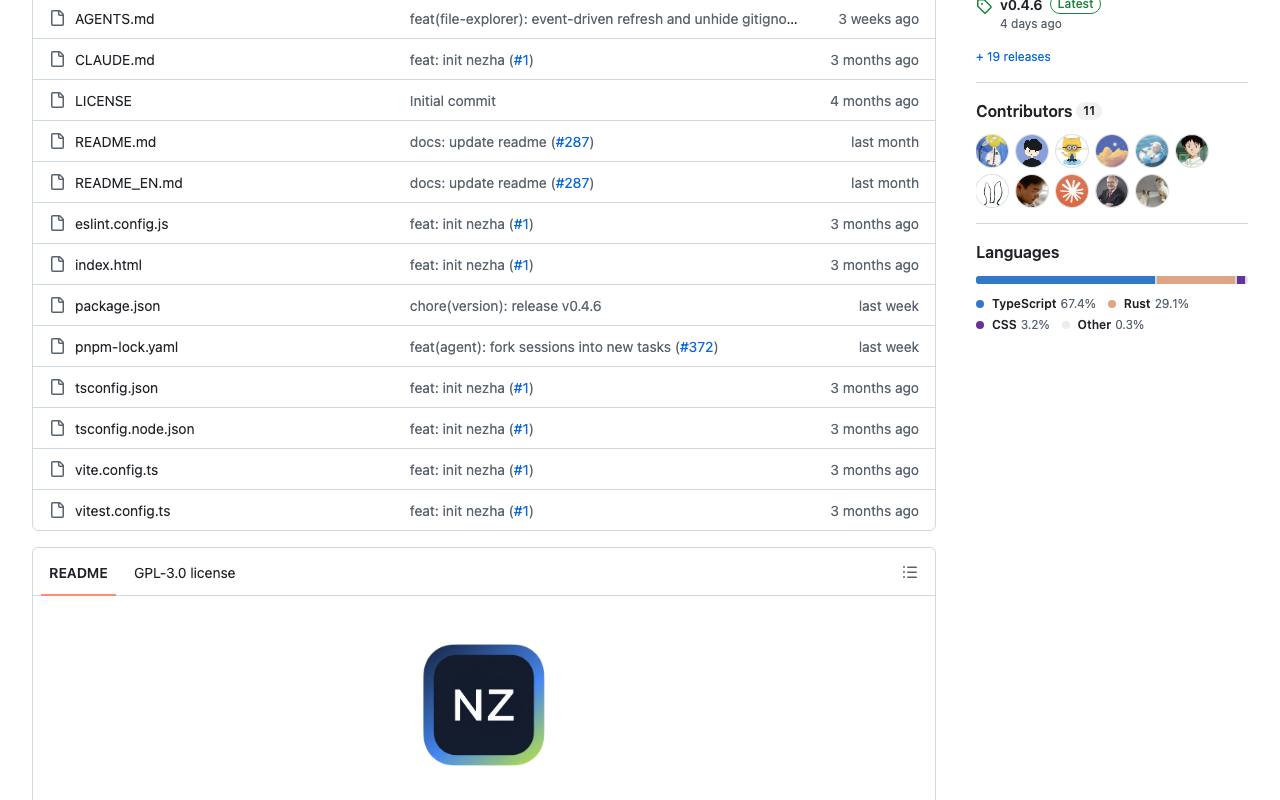Click the "4 days ago" release date
The width and height of the screenshot is (1280, 800).
(1031, 24)
